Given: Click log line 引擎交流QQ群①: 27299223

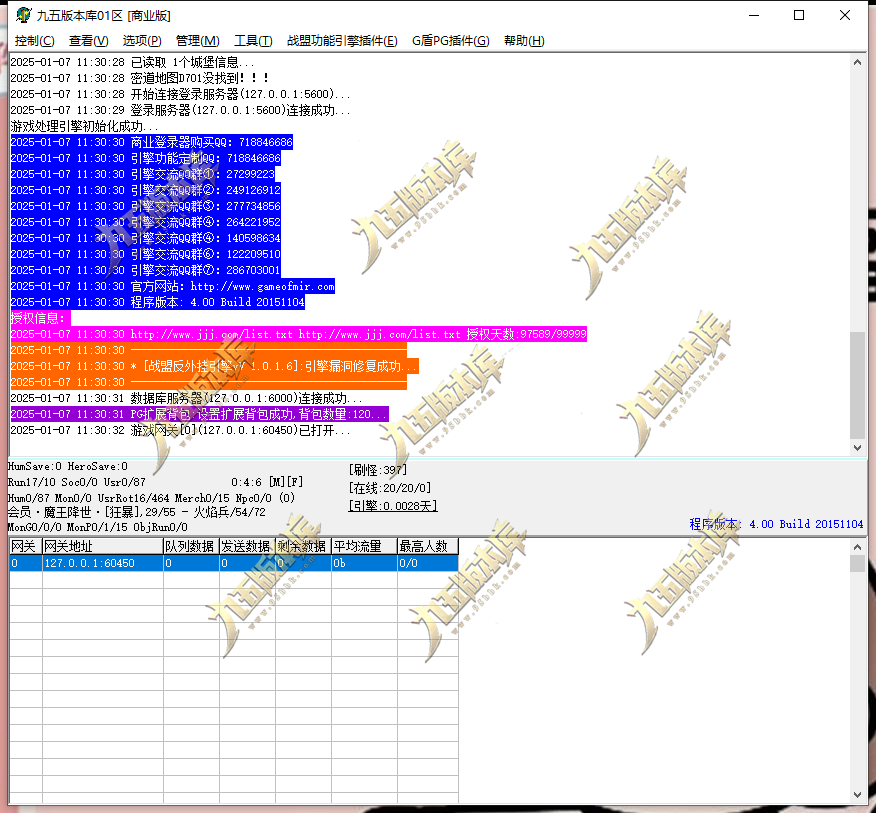Looking at the screenshot, I should point(142,174).
